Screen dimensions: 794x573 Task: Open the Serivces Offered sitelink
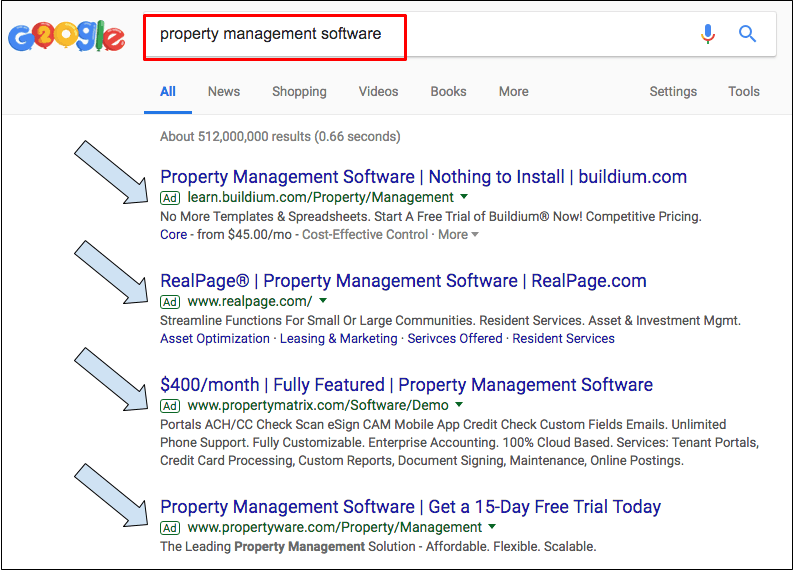click(455, 339)
